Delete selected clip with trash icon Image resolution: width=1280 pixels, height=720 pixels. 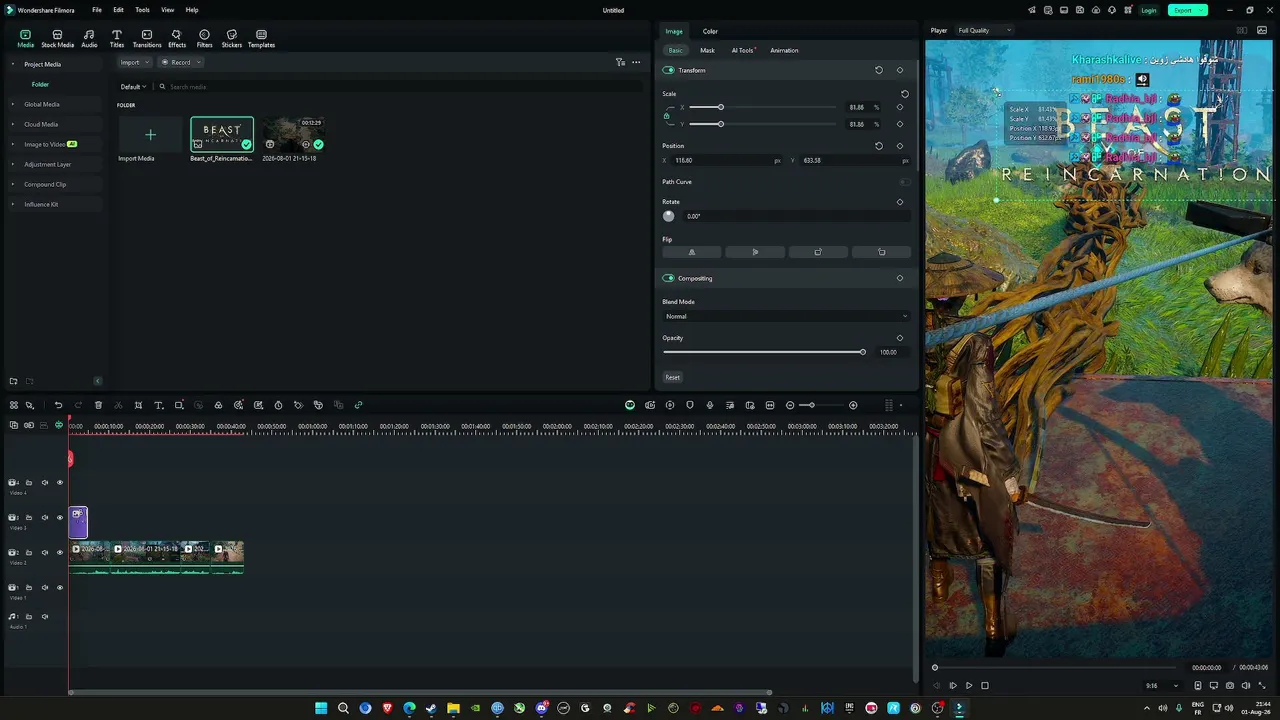pyautogui.click(x=98, y=405)
